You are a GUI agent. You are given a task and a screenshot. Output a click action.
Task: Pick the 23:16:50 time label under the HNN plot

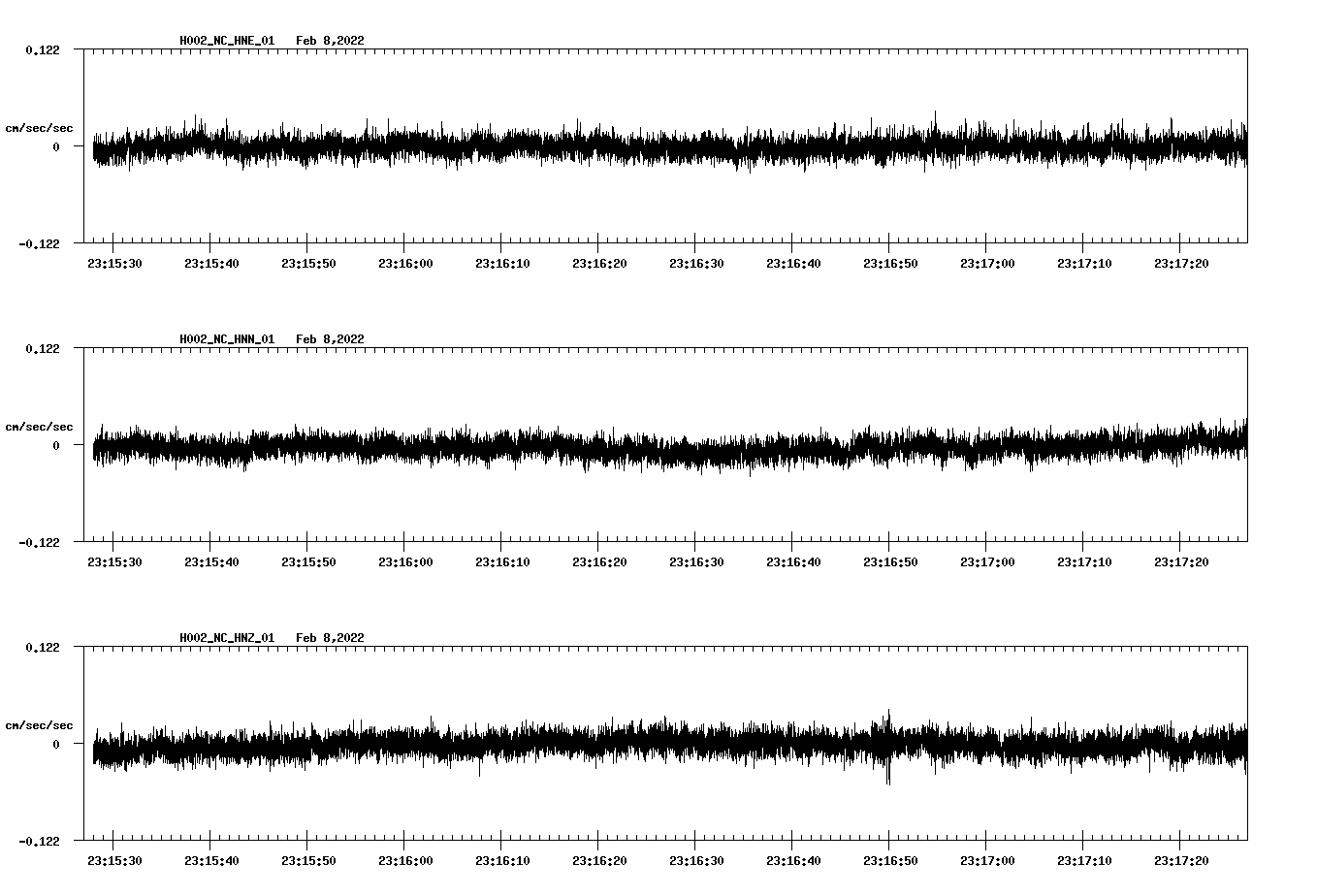(890, 561)
